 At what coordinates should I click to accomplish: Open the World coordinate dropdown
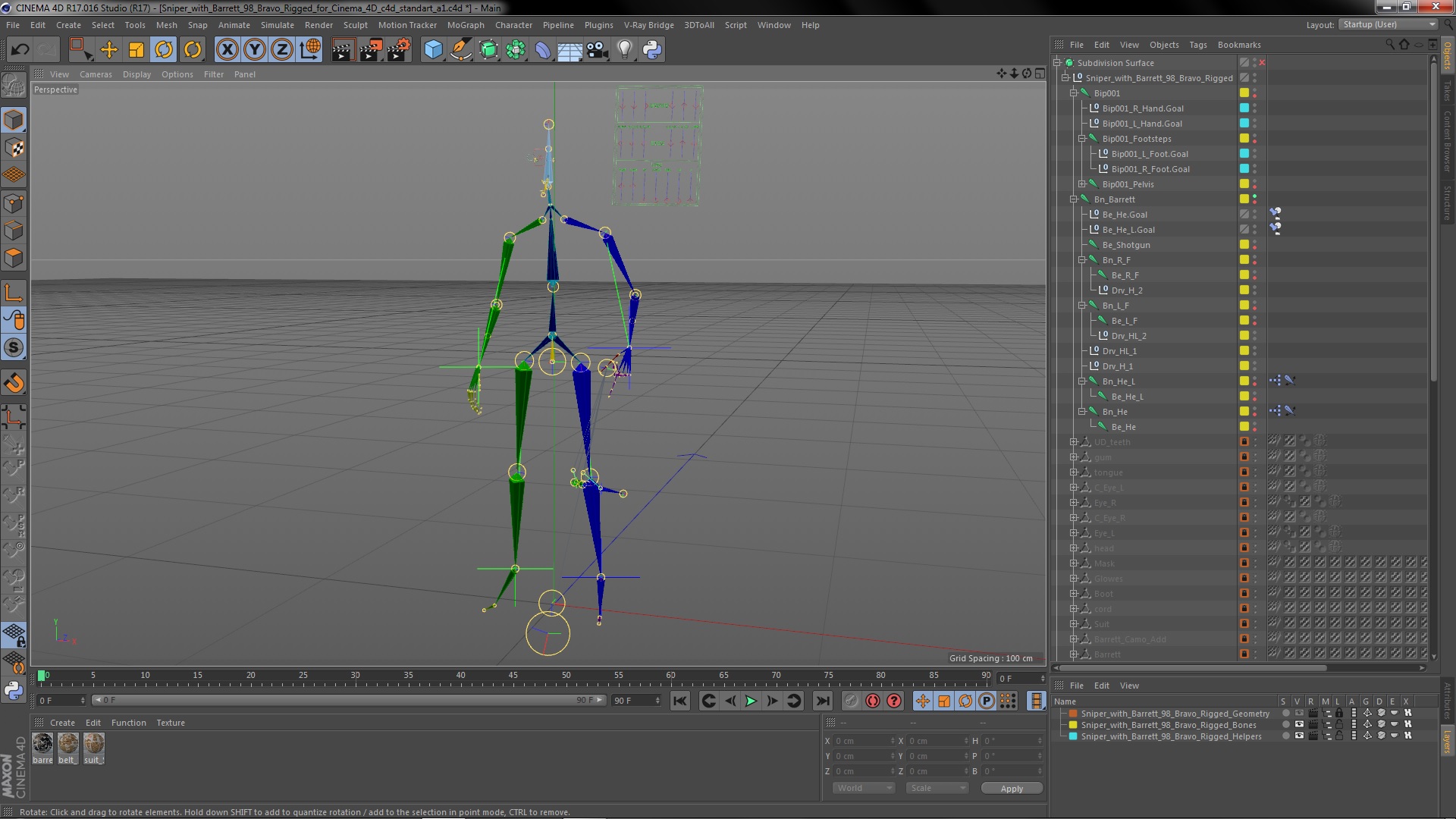pyautogui.click(x=864, y=789)
